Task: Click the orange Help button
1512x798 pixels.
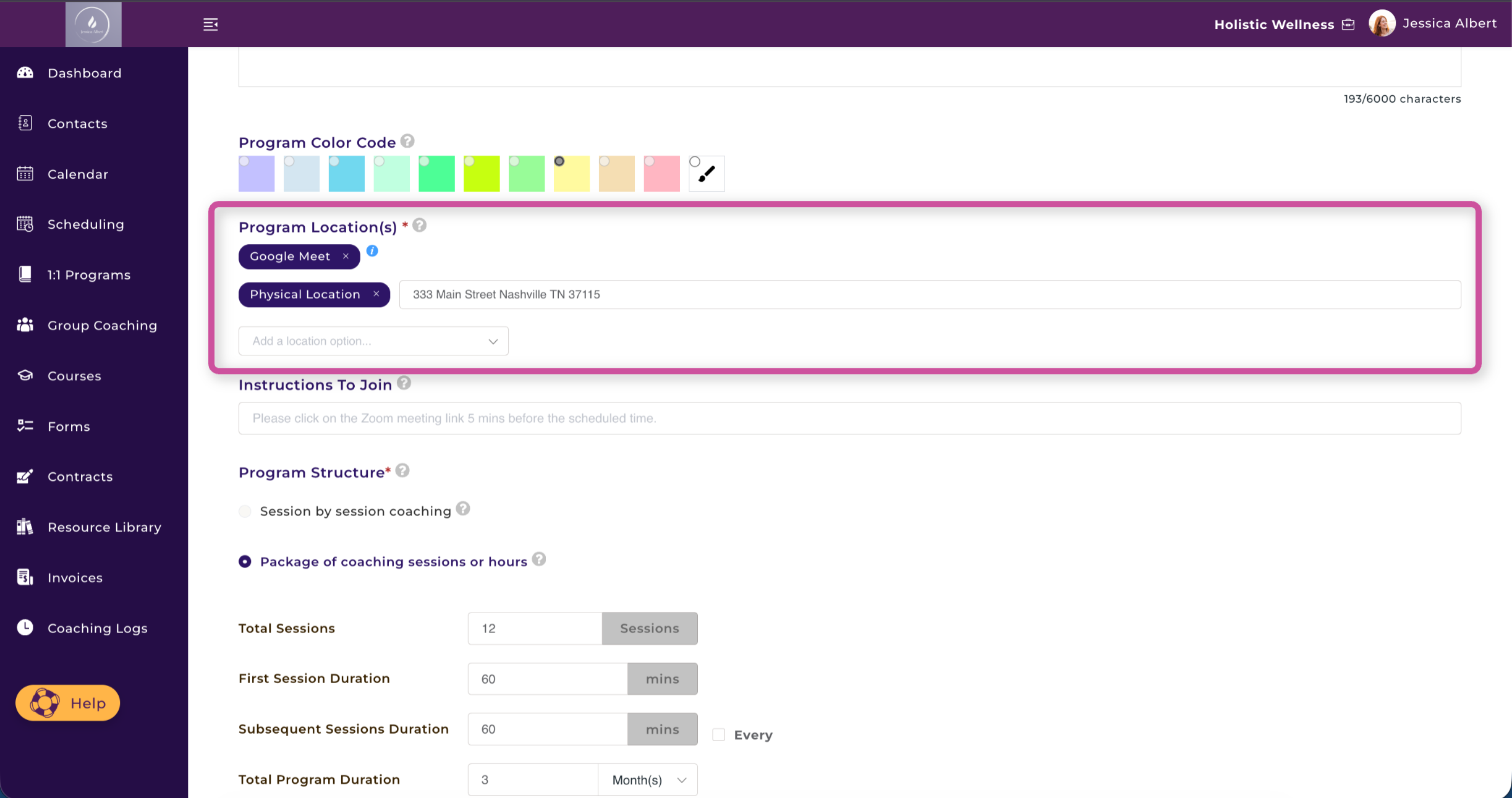Action: click(68, 703)
